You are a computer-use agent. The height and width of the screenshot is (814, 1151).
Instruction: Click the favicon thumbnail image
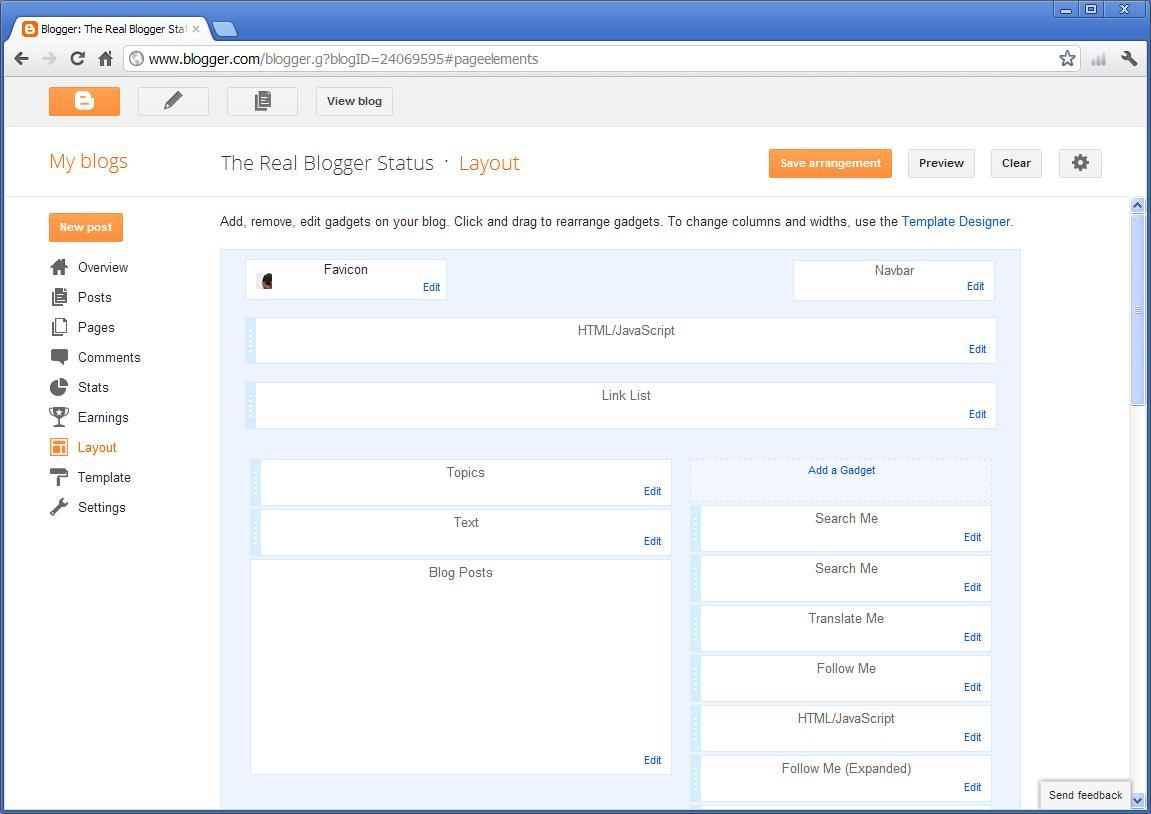pos(265,280)
